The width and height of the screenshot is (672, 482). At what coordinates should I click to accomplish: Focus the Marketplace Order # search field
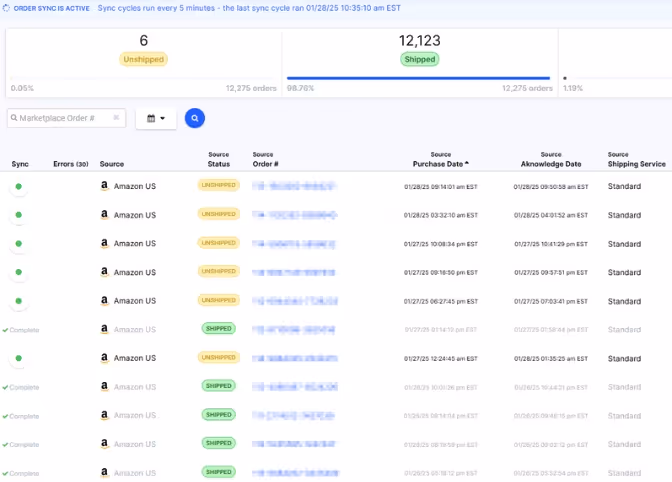click(66, 118)
